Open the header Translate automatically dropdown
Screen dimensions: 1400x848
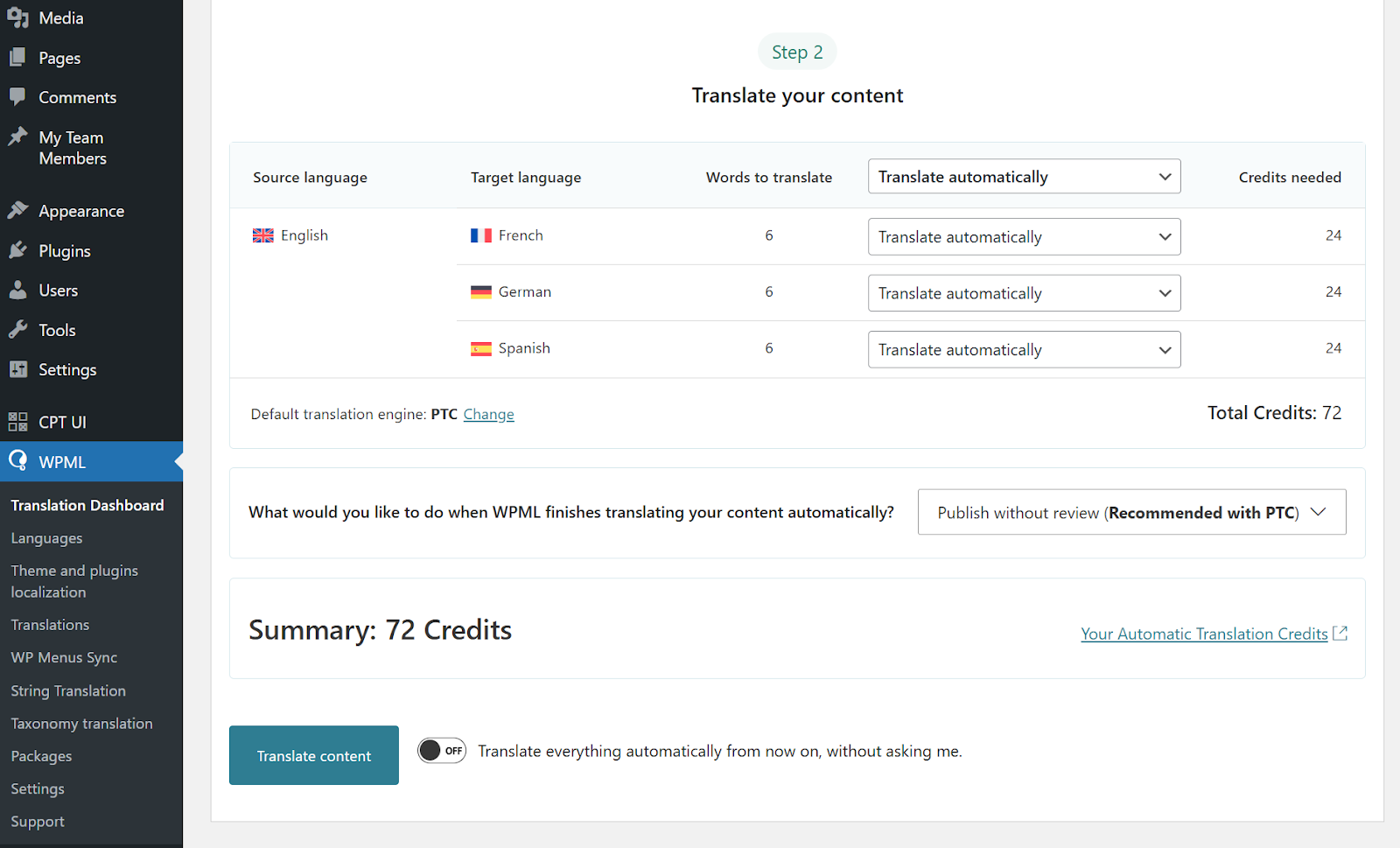[1024, 177]
